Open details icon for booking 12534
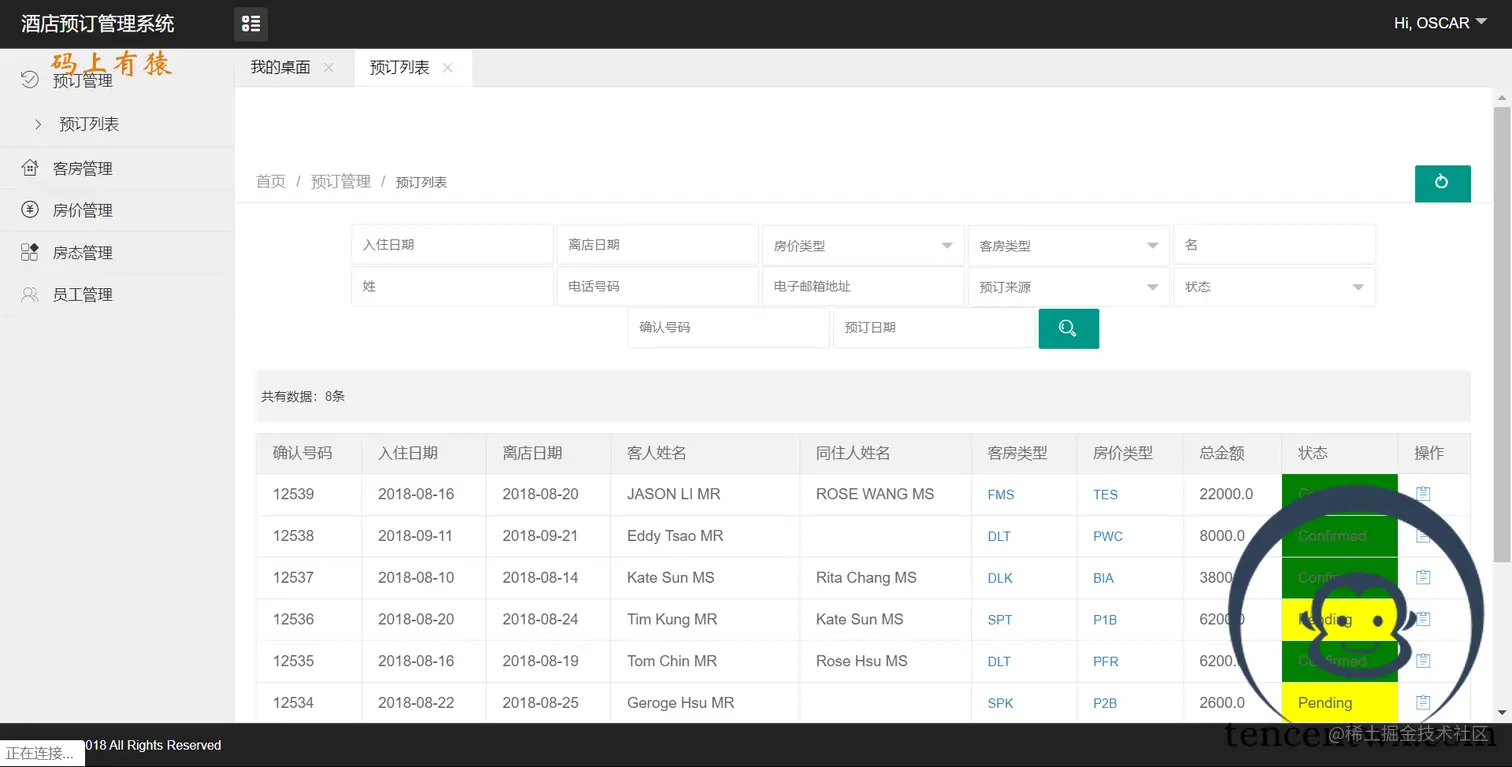This screenshot has height=767, width=1512. pyautogui.click(x=1423, y=703)
